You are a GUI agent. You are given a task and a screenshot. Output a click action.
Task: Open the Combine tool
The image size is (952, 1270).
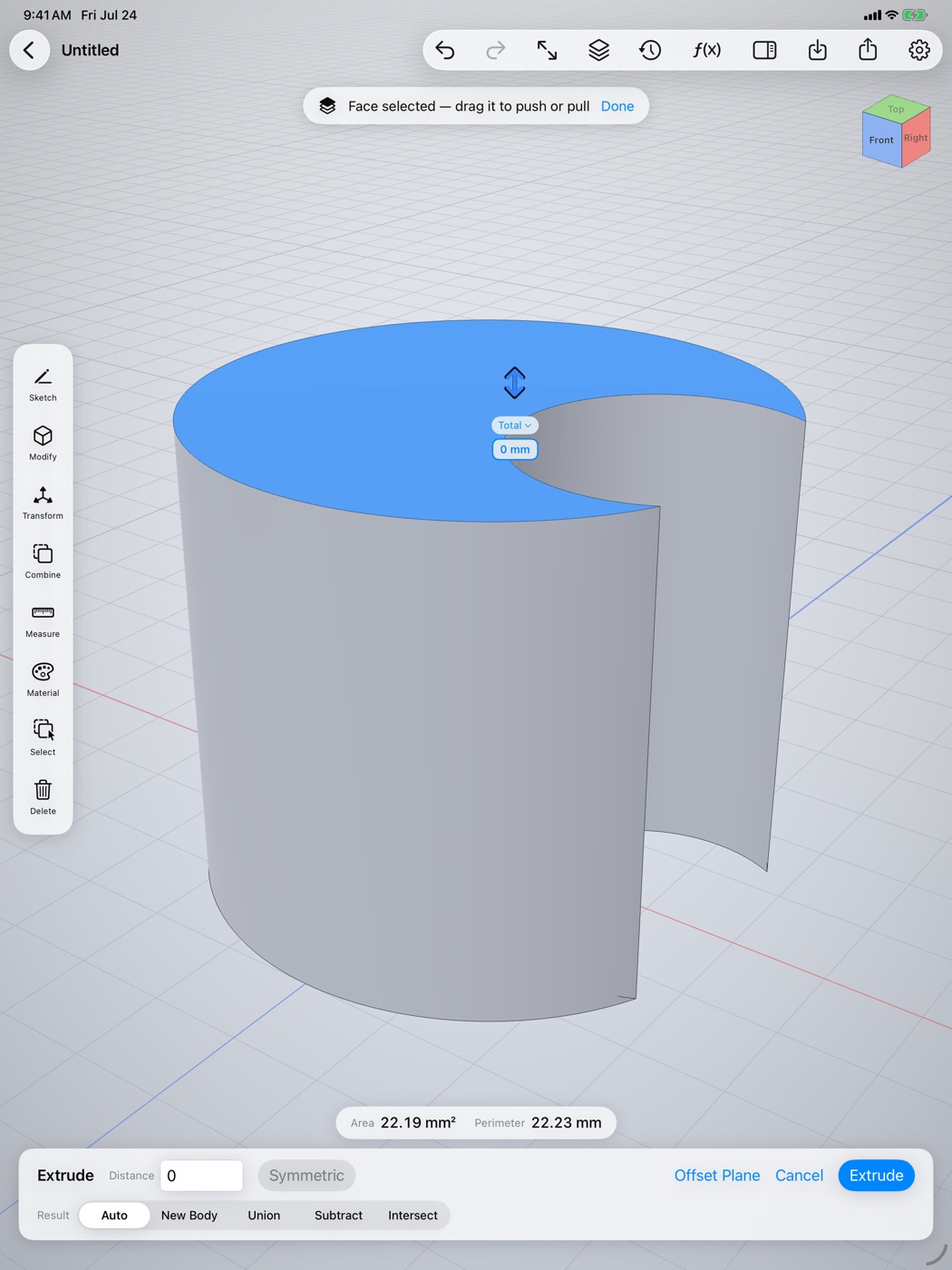click(x=43, y=561)
